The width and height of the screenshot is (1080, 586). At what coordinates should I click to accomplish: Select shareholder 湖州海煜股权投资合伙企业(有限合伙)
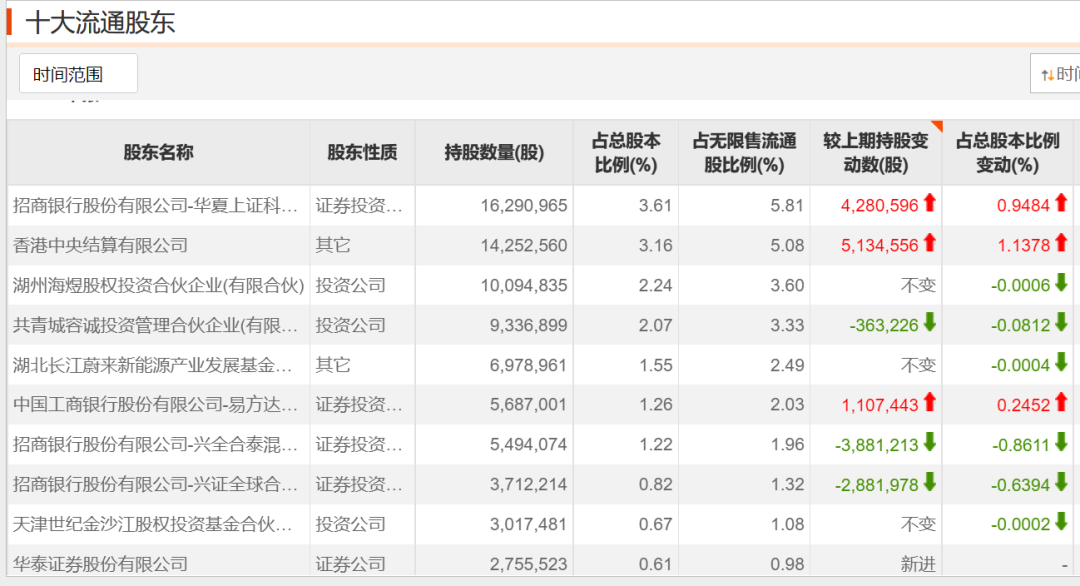(x=158, y=285)
